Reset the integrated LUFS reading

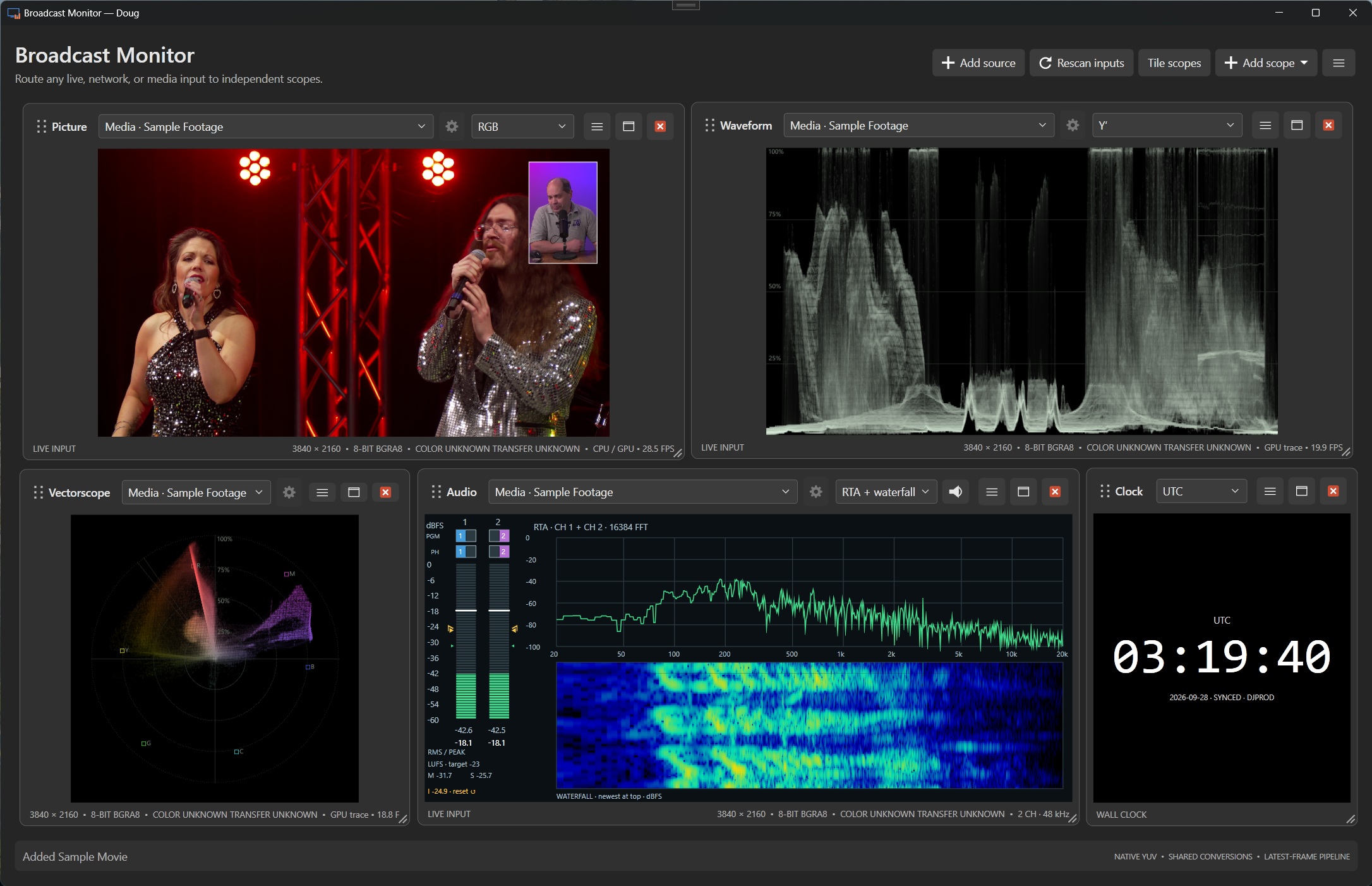(464, 791)
